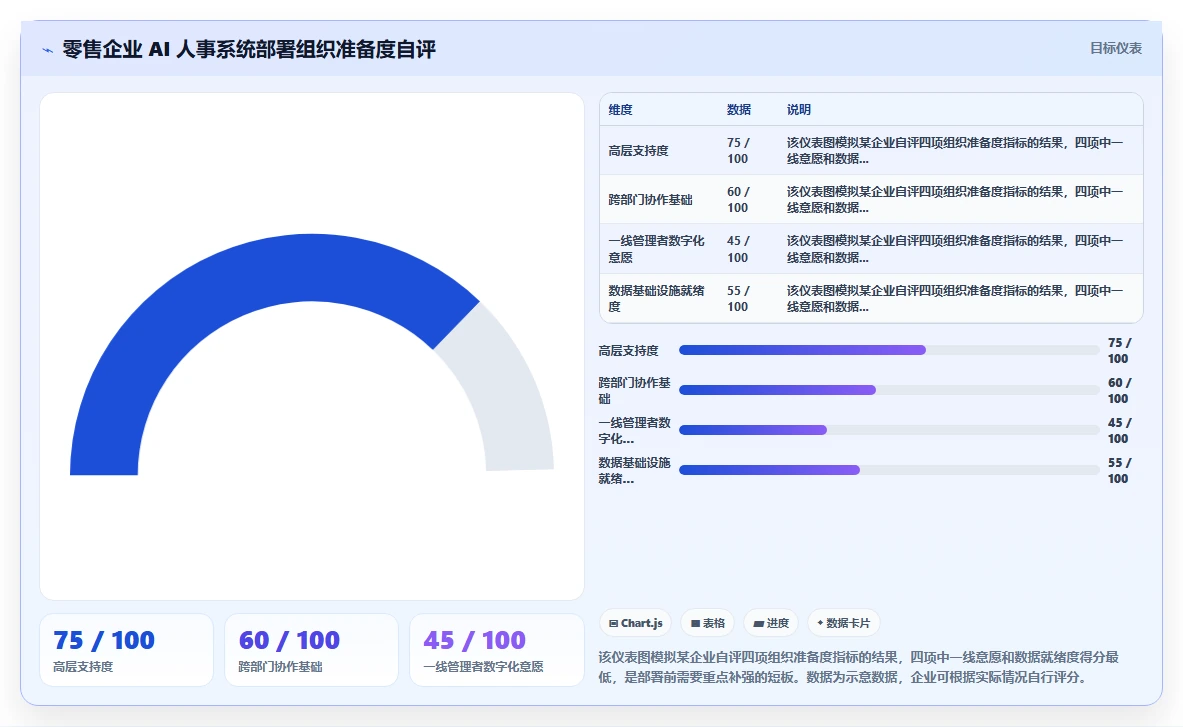Viewport: 1183px width, 727px height.
Task: Select the 数据卡片 tag chip
Action: click(x=843, y=623)
